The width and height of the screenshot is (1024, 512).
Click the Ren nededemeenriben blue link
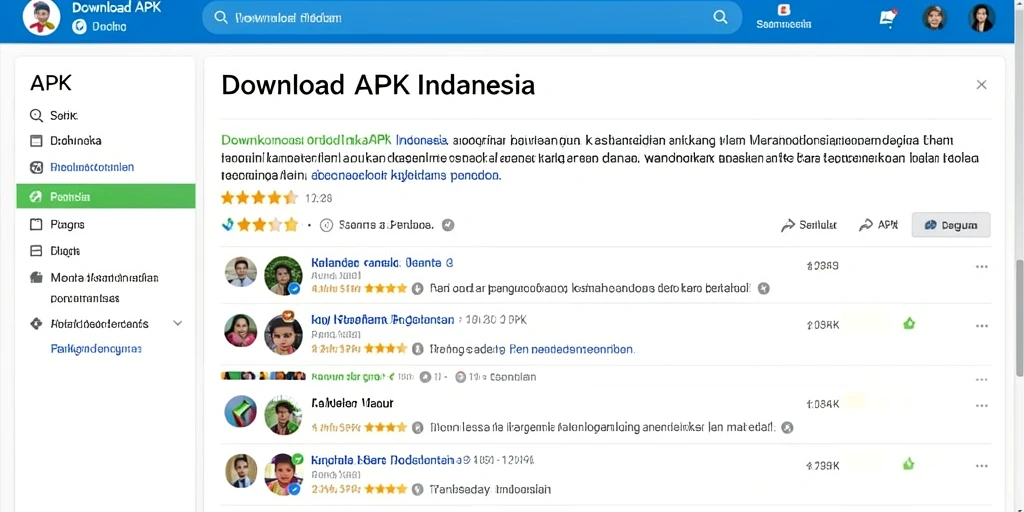pyautogui.click(x=571, y=349)
